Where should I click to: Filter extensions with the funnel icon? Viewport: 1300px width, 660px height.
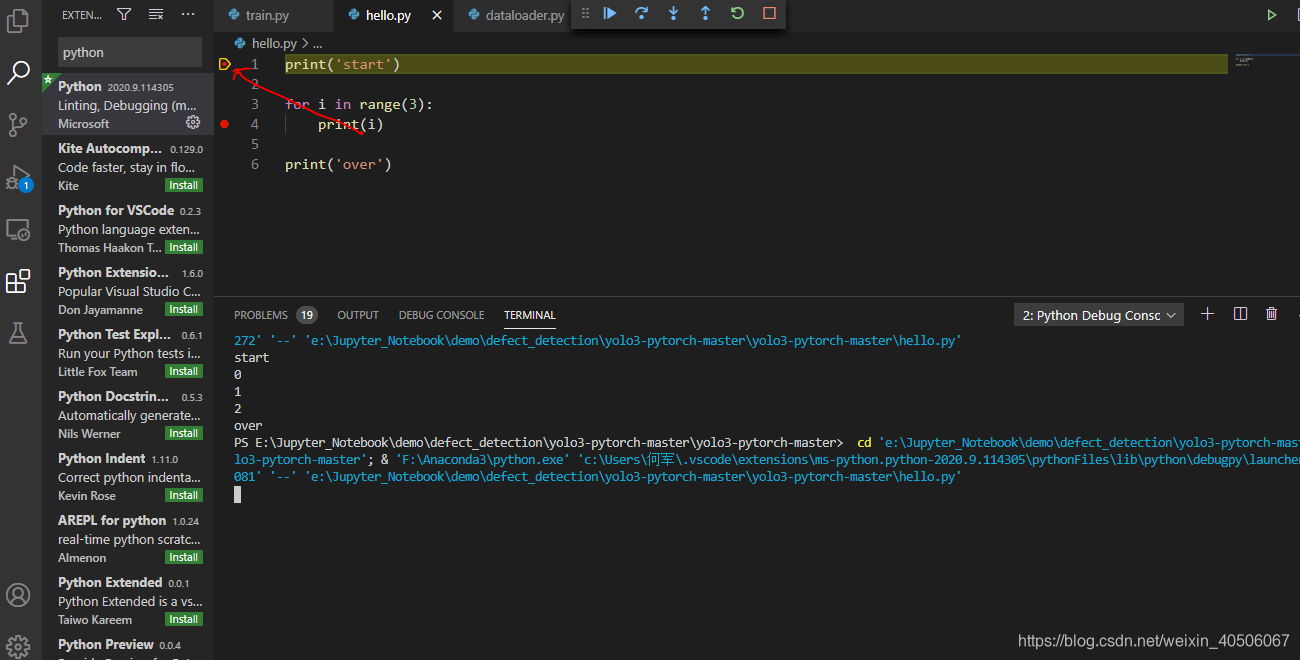[x=124, y=14]
